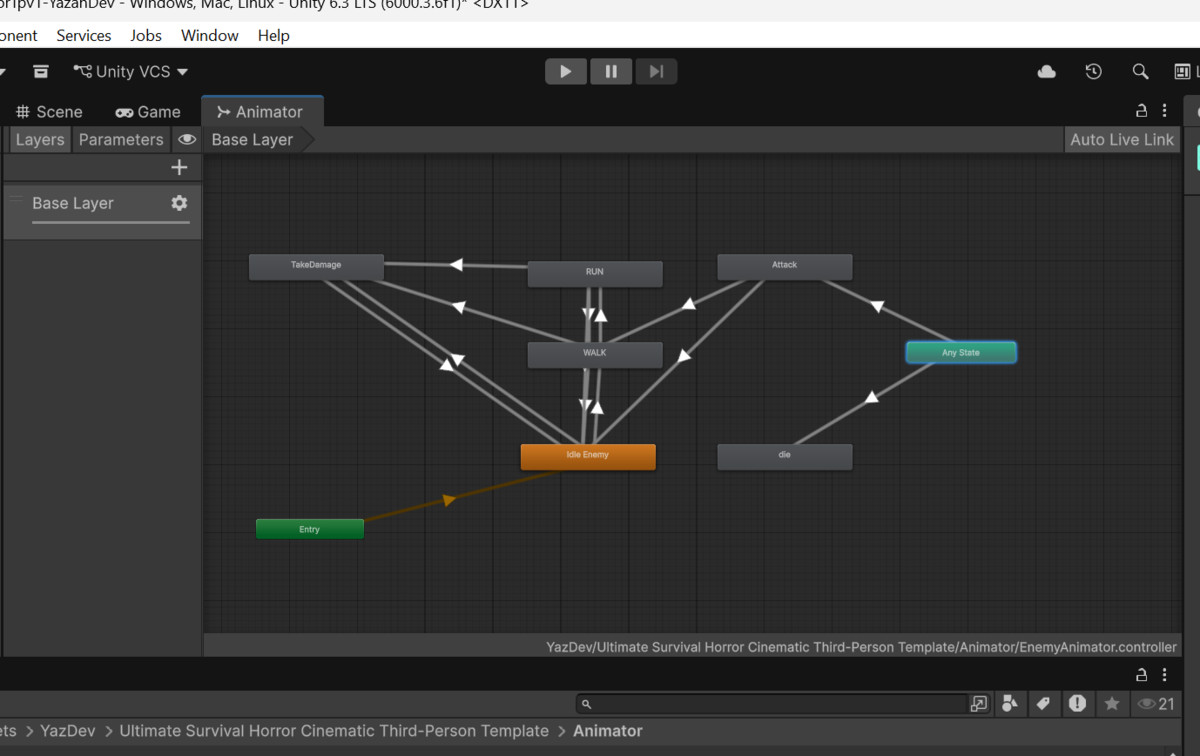
Task: Open the undo history icon
Action: pos(1094,72)
